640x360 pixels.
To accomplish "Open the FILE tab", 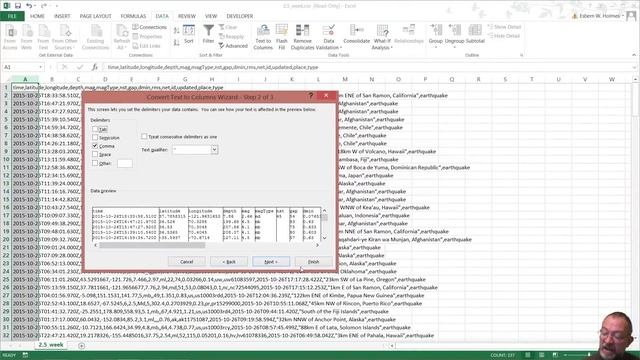I will click(x=12, y=16).
